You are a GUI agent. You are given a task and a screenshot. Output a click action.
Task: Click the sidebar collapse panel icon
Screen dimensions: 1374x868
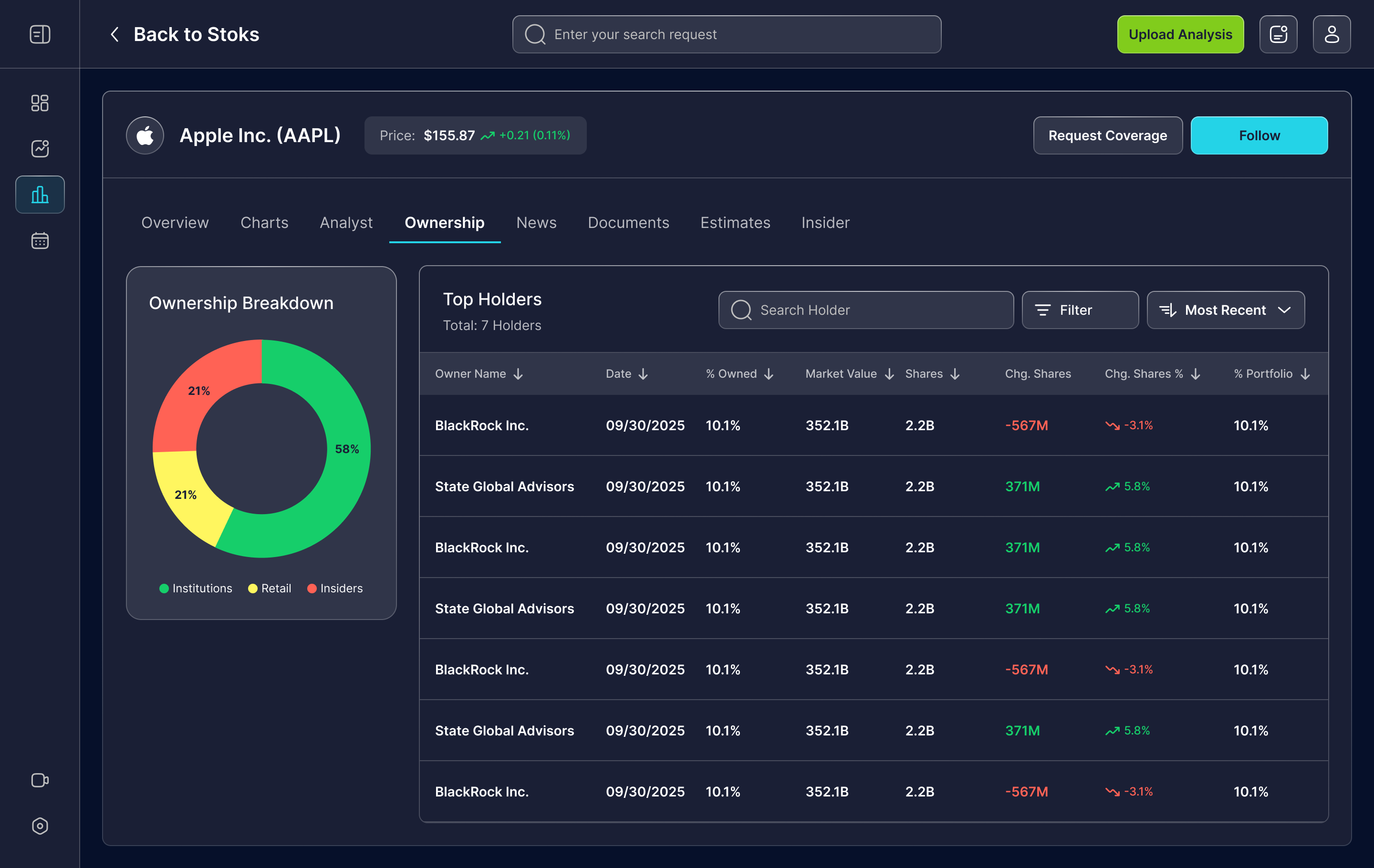coord(40,34)
